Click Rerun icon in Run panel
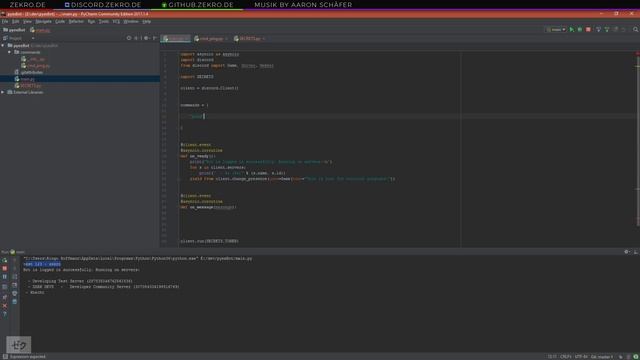This screenshot has height=360, width=640. click(4, 260)
